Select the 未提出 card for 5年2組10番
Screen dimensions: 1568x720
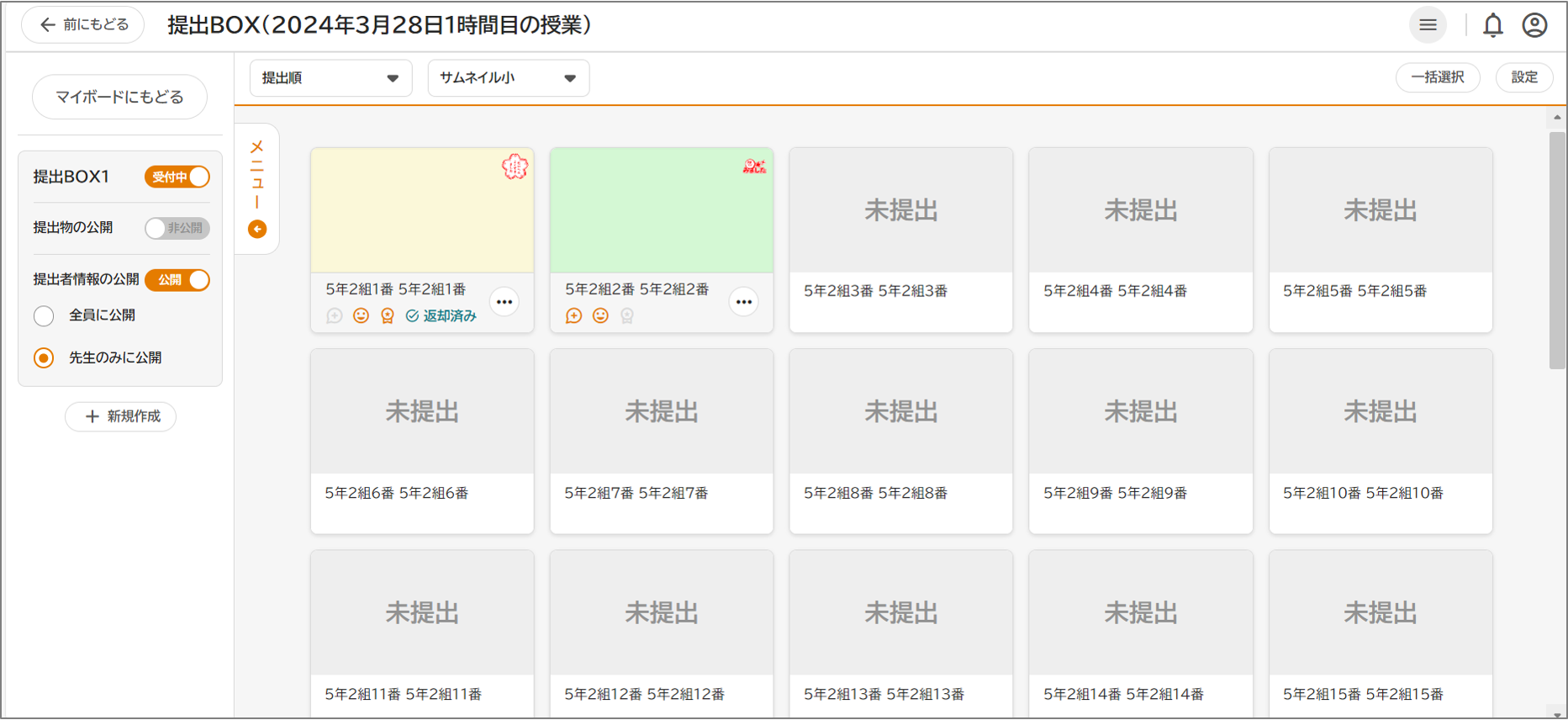[1381, 442]
